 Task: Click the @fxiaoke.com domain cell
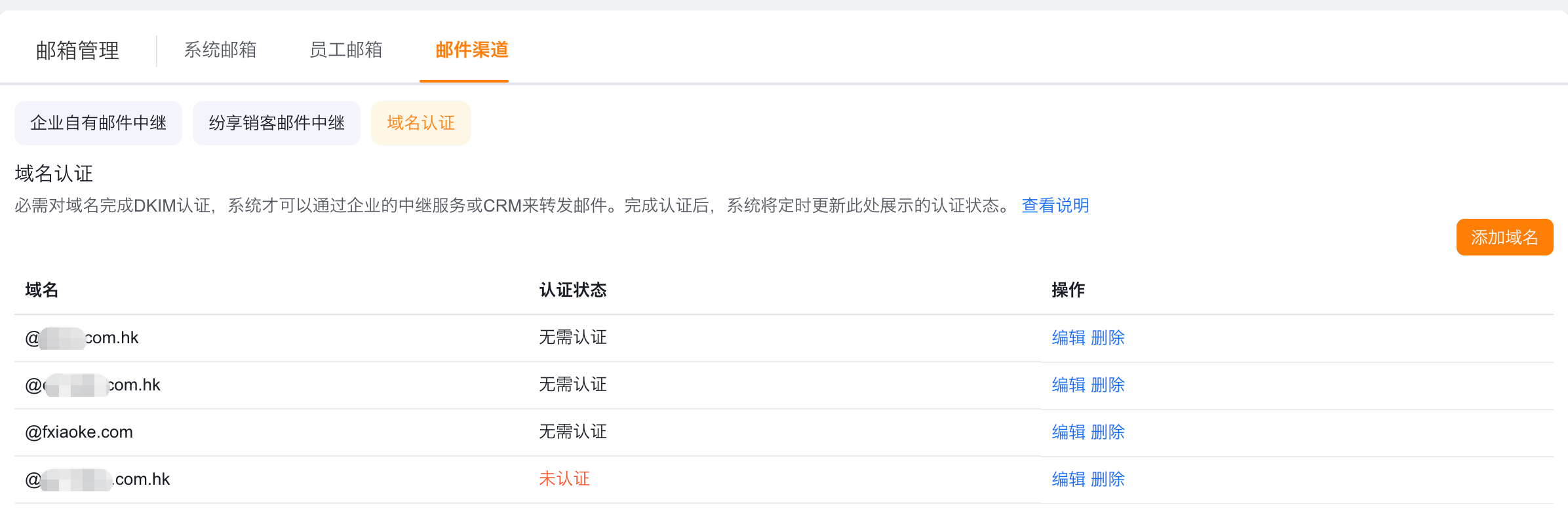tap(79, 432)
